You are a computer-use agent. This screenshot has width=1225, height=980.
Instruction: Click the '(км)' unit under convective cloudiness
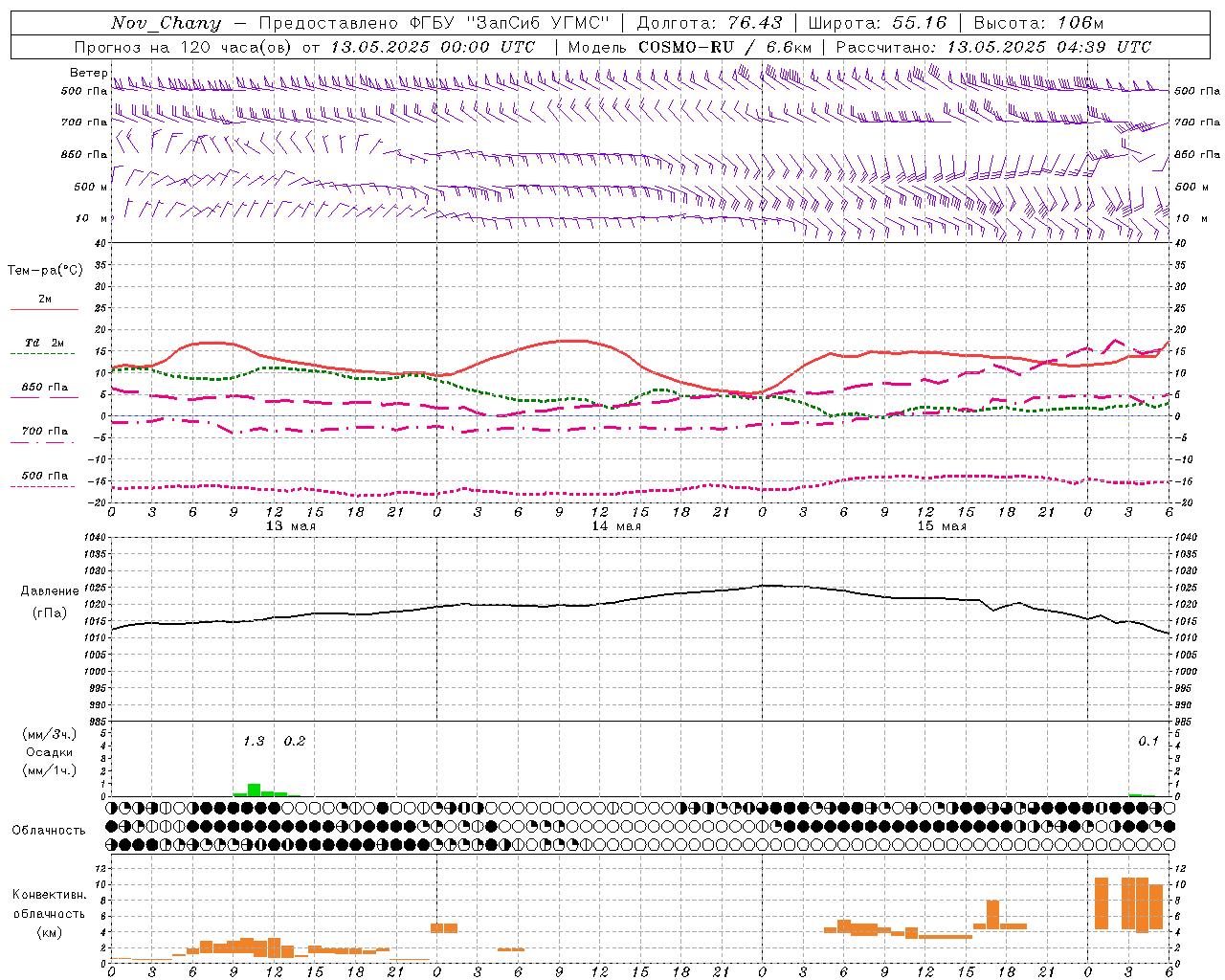(x=49, y=932)
